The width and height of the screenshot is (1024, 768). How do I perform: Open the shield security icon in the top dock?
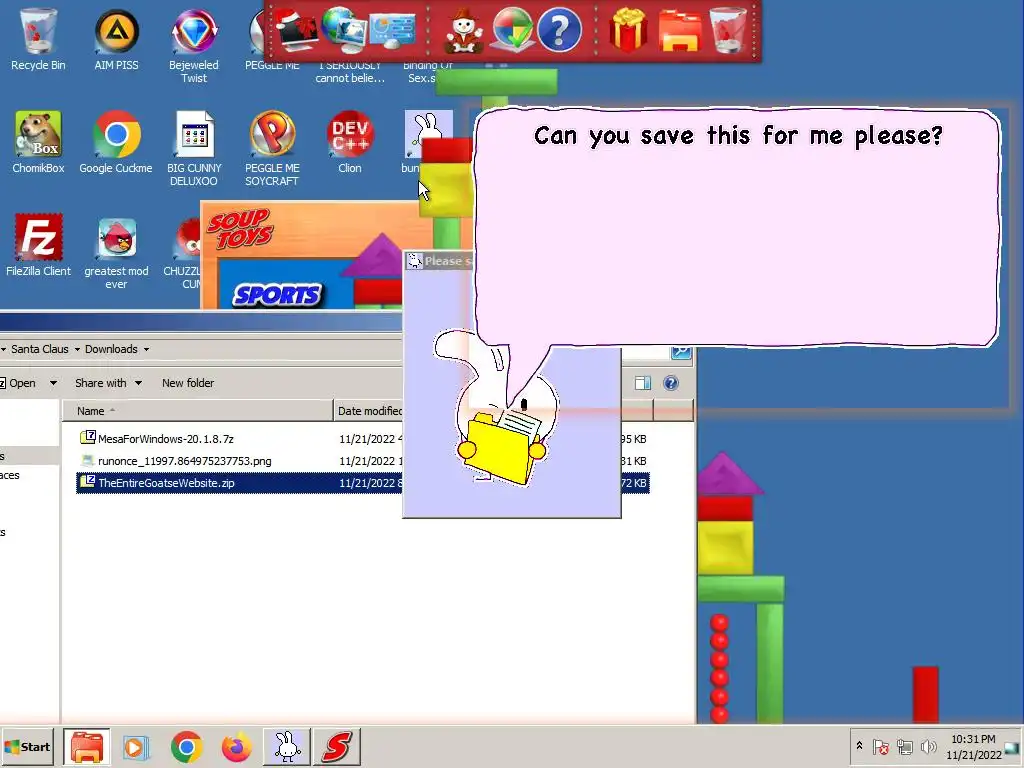coord(512,30)
